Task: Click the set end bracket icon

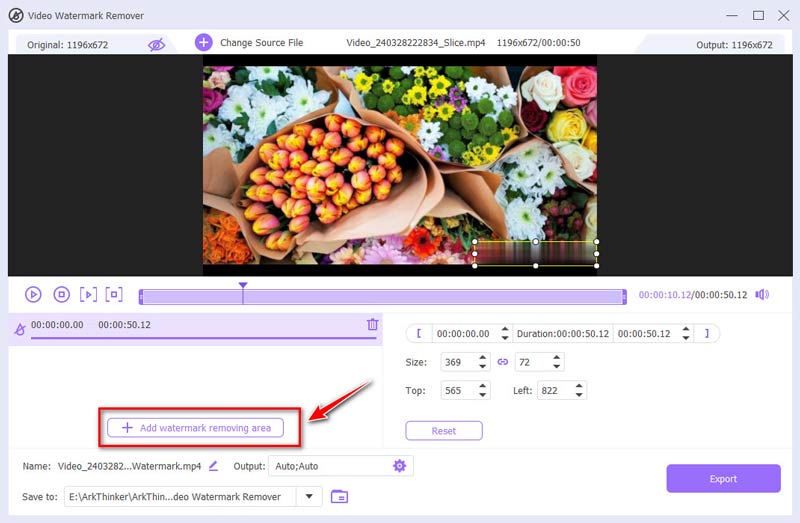Action: [707, 333]
